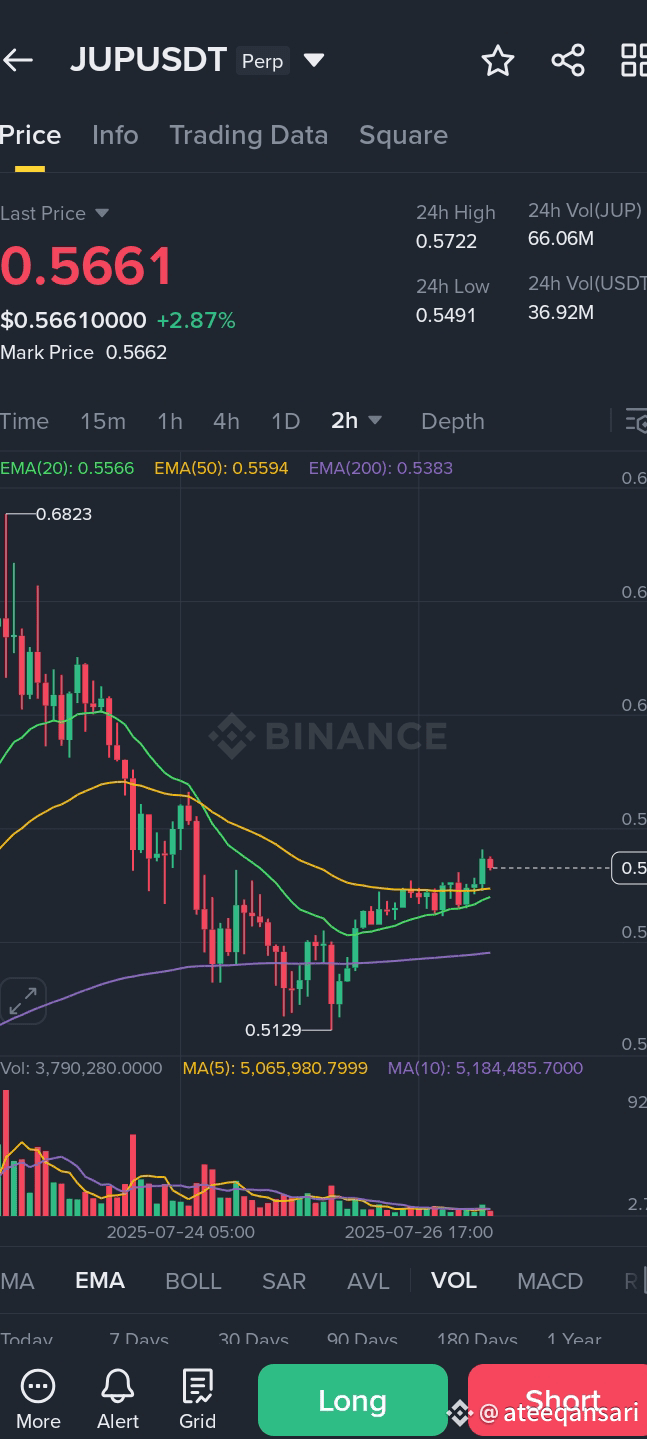
Task: Open the More menu icon
Action: [x=38, y=1399]
